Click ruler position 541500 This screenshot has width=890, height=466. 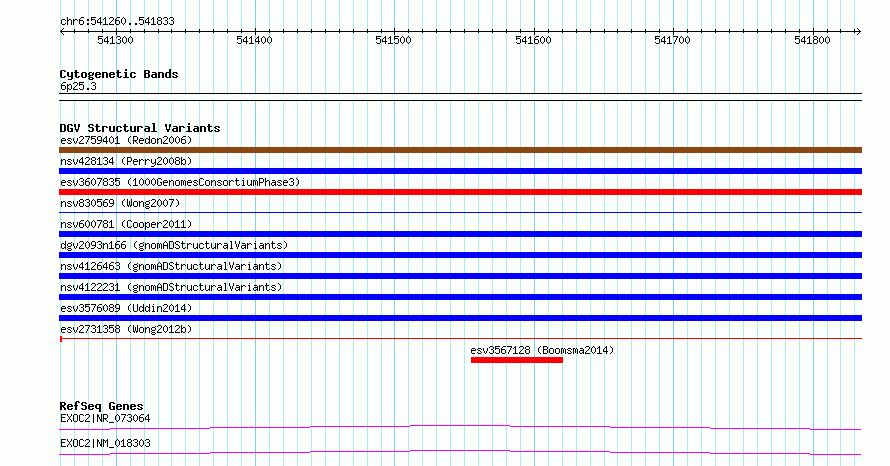point(393,40)
